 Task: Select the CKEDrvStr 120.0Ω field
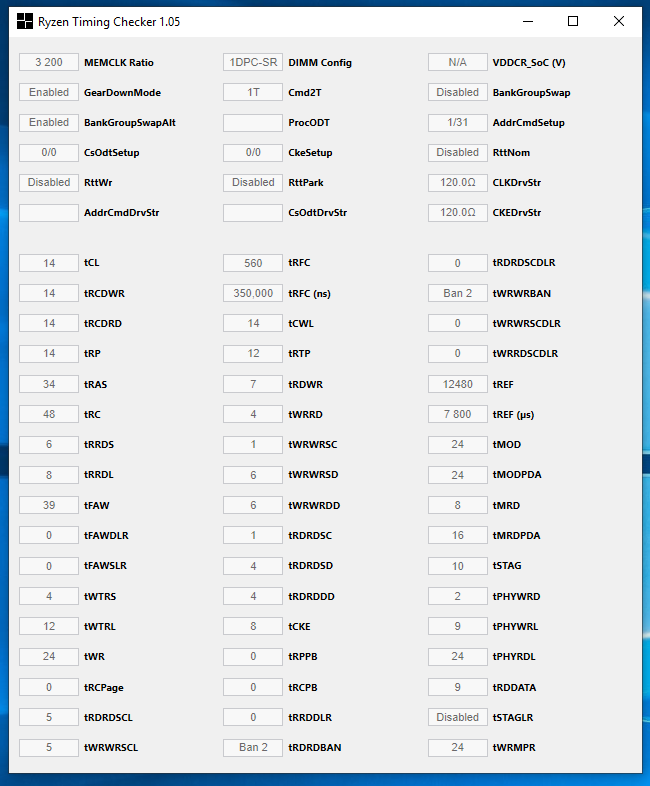click(x=458, y=213)
